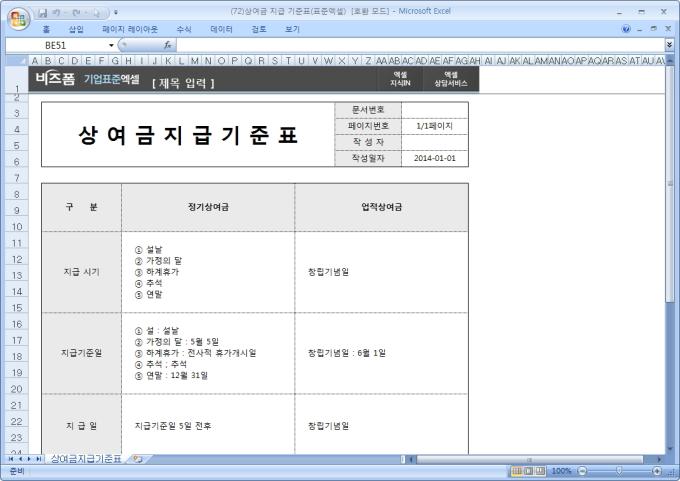Click the 엑셀 지식IN banner button
This screenshot has width=680, height=481.
click(x=400, y=79)
